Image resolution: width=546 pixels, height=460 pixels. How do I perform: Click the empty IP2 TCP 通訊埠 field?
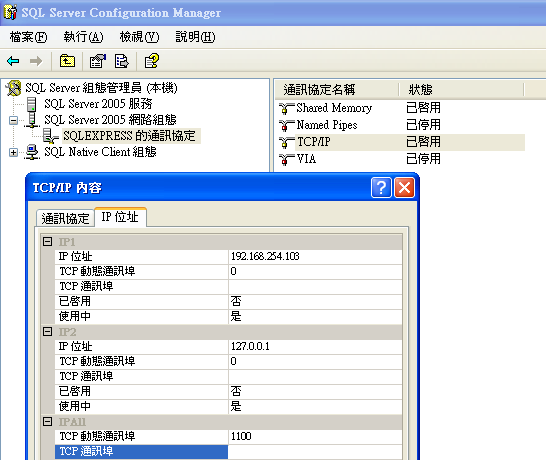pos(315,377)
